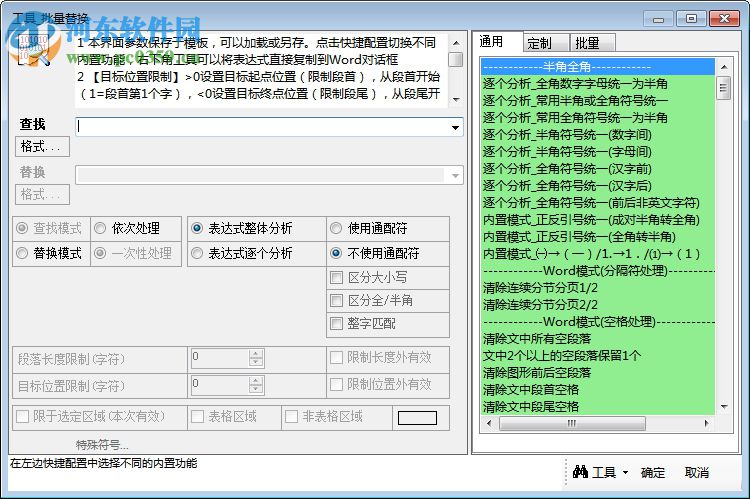The width and height of the screenshot is (750, 499).
Task: Click the 目标位置限制 number field
Action: (220, 385)
